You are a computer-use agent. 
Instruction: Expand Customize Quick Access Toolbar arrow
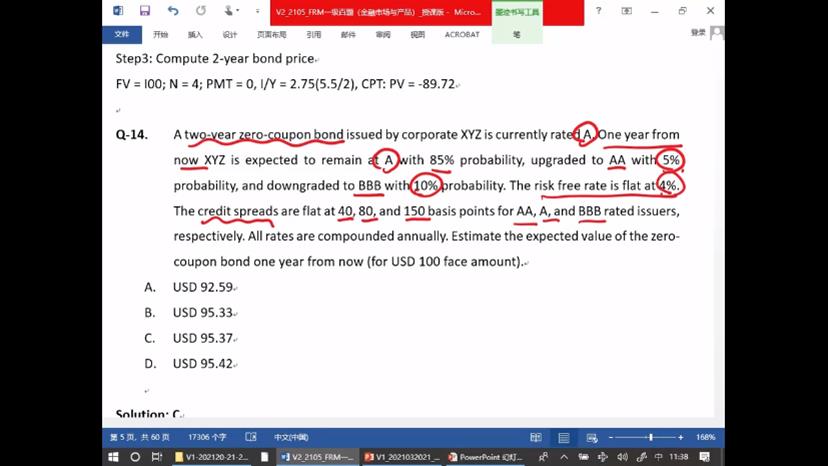[255, 11]
